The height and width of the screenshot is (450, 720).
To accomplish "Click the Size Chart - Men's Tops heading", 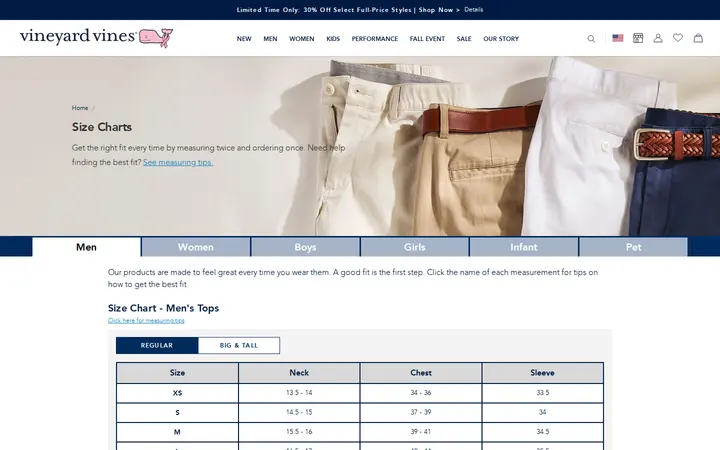I will [163, 308].
